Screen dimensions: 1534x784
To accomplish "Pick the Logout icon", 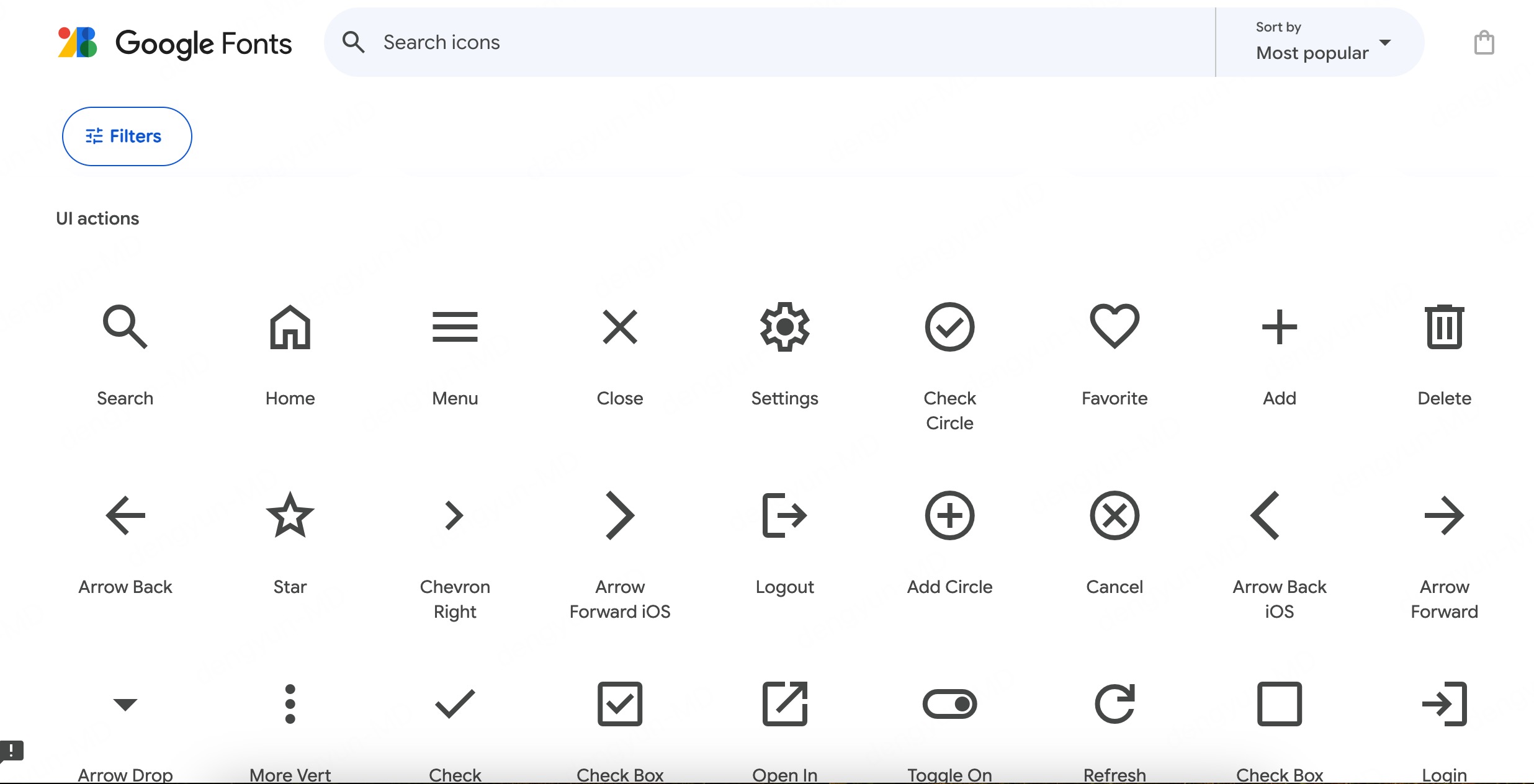I will click(785, 515).
